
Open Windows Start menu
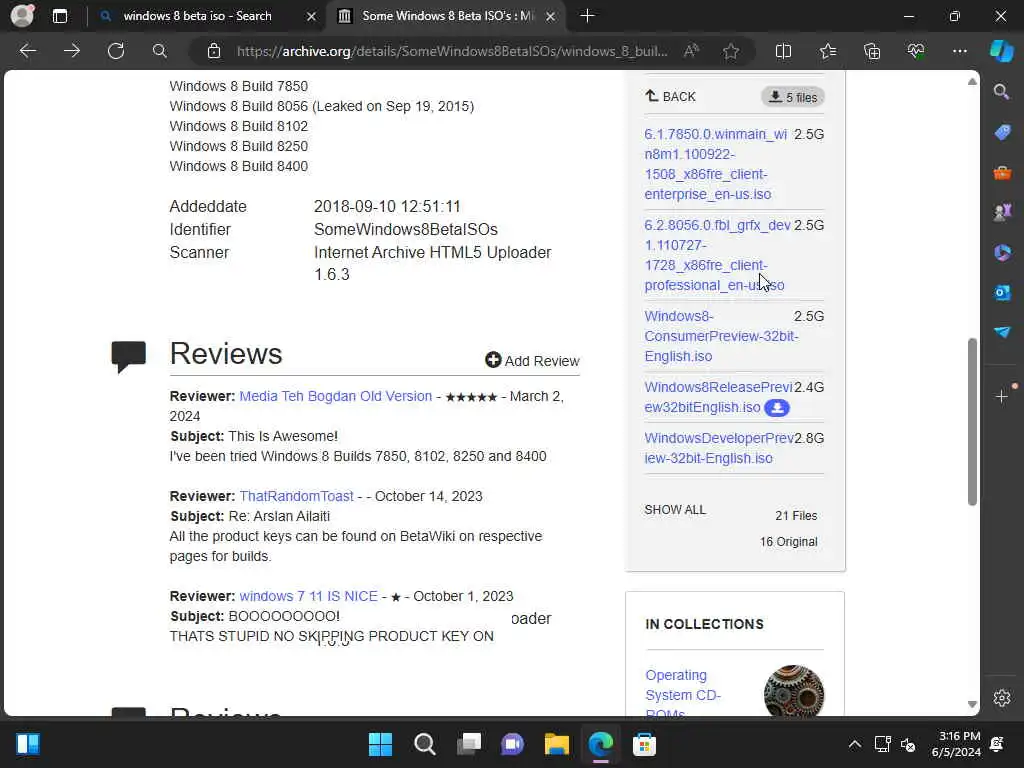pos(380,744)
